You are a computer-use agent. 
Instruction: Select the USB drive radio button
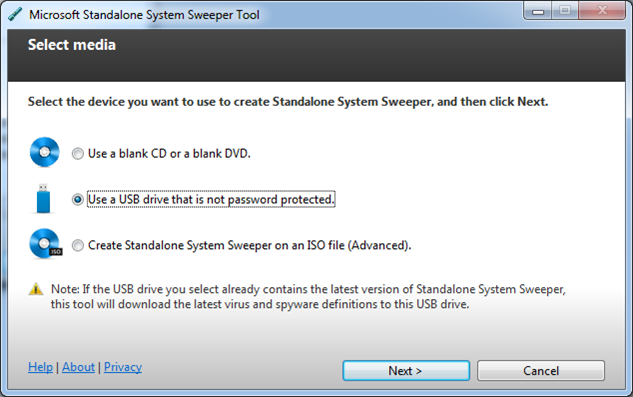click(78, 200)
